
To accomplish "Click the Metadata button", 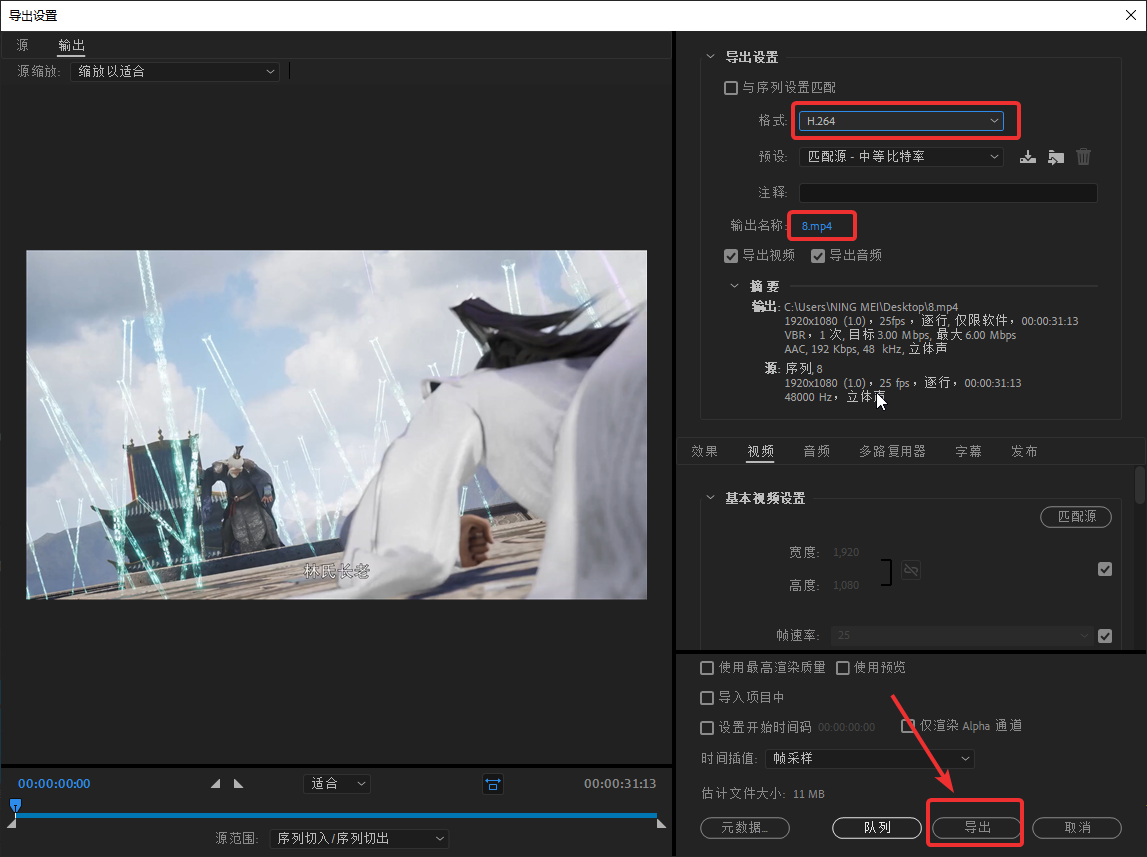I will coord(745,827).
